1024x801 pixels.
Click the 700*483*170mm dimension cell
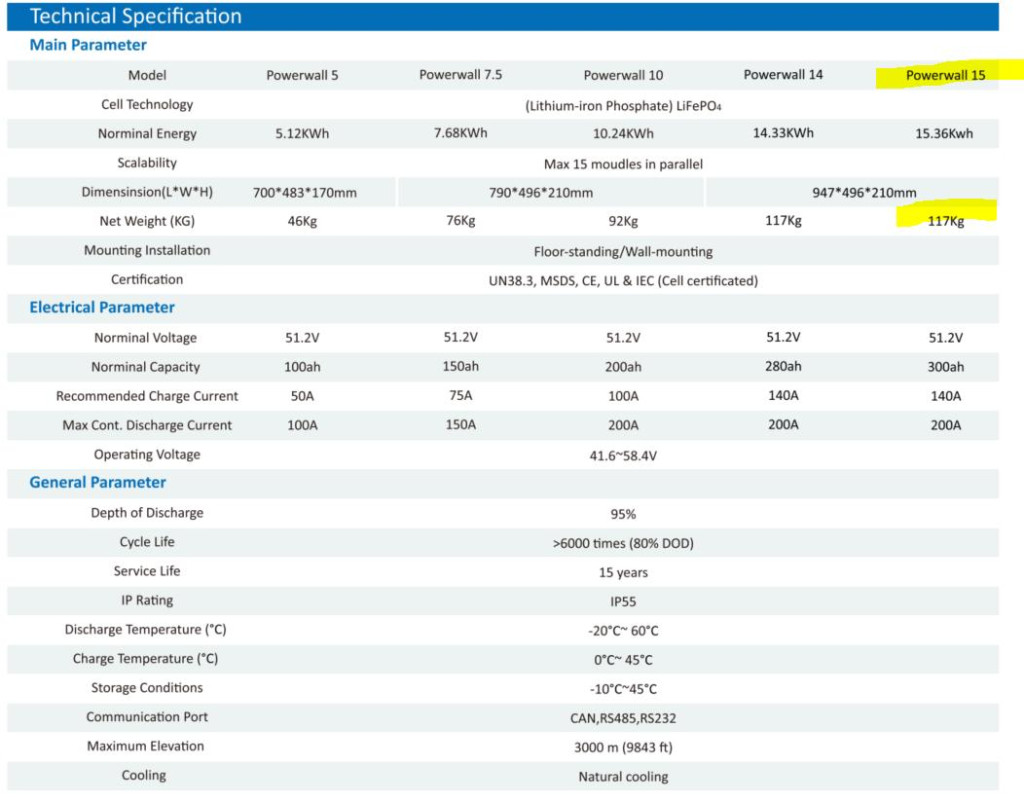coord(305,193)
